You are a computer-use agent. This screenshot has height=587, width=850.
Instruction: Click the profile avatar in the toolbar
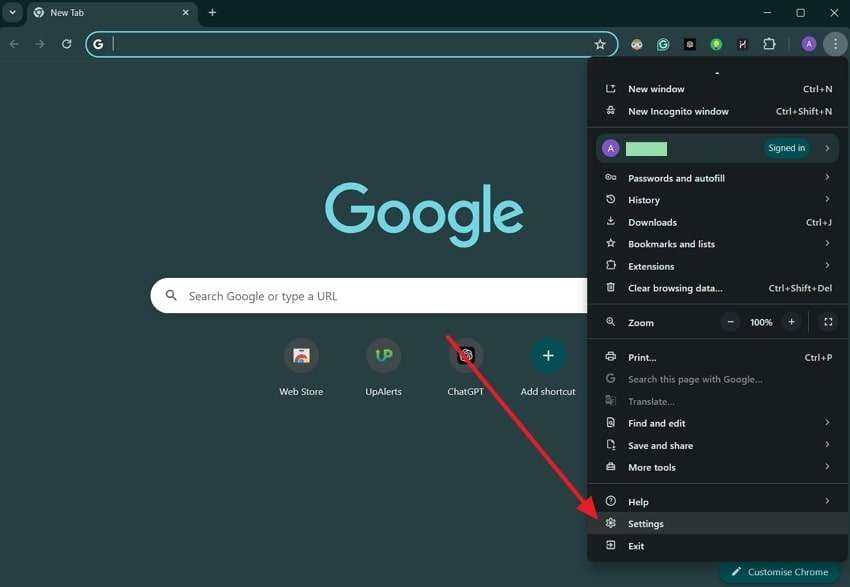click(x=808, y=44)
